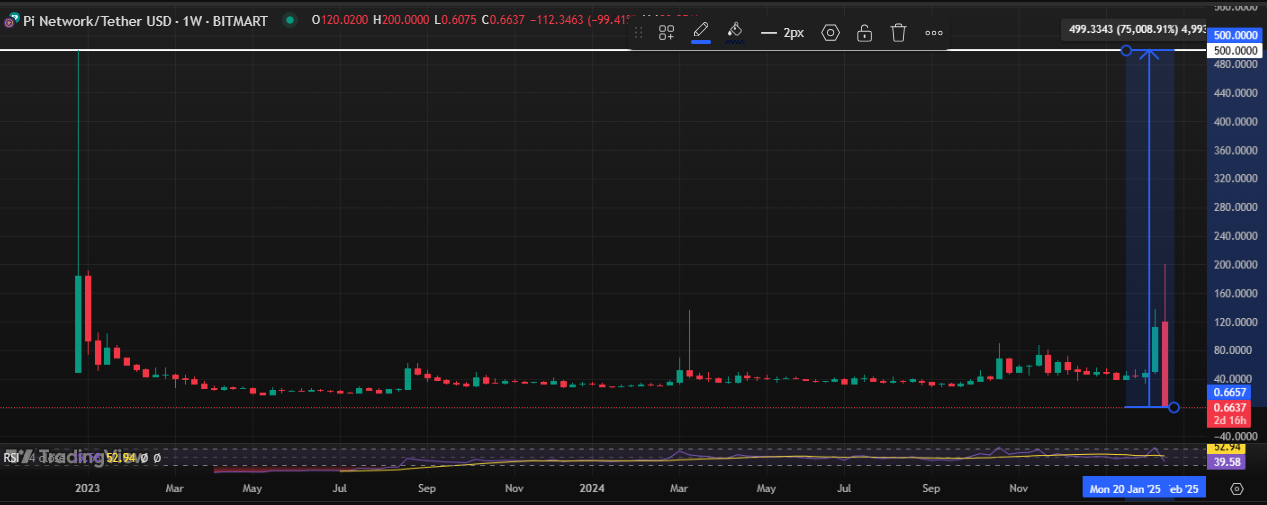Click the 500.0000 horizontal line price label

tap(1234, 50)
